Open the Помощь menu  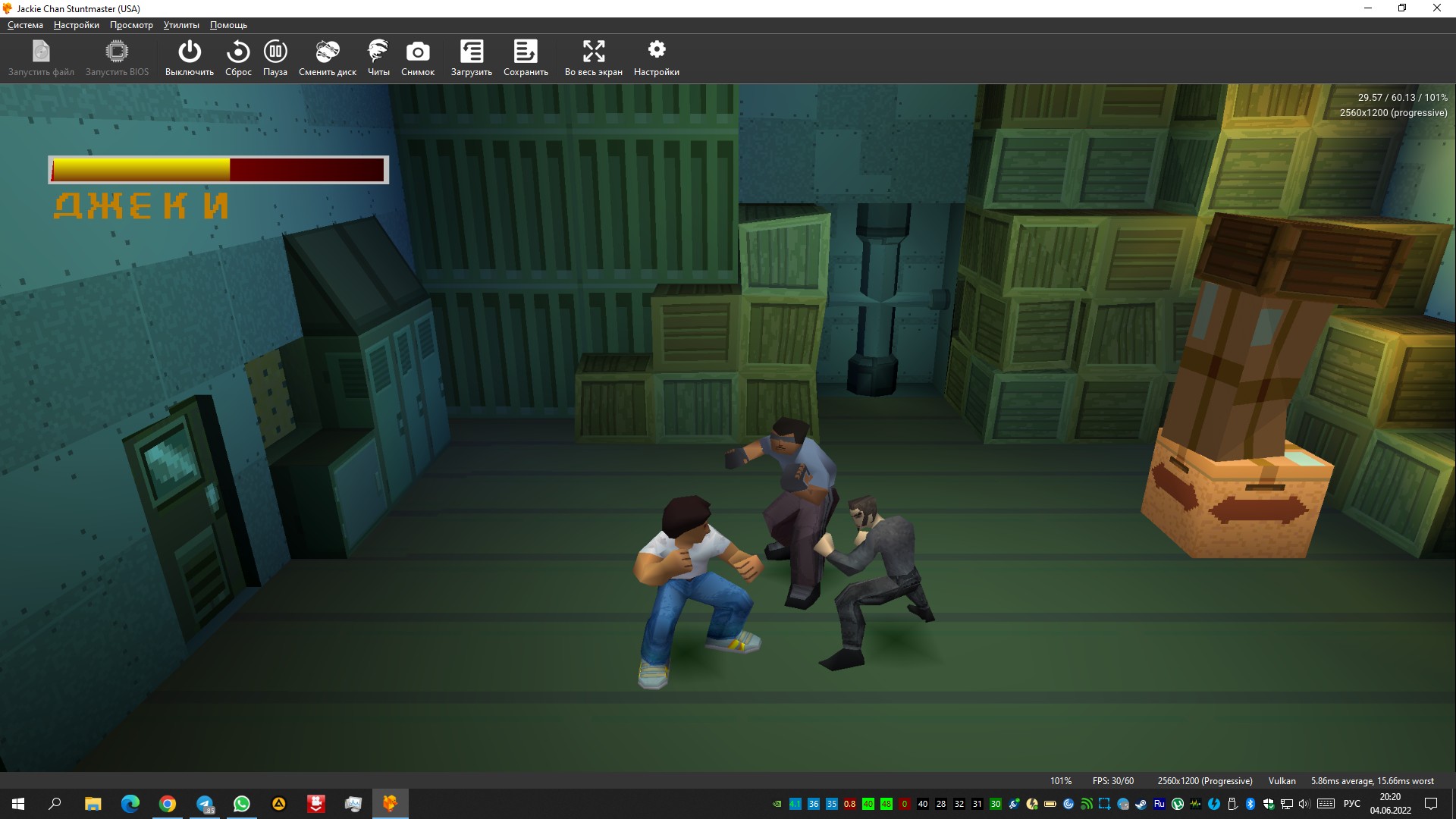(228, 25)
